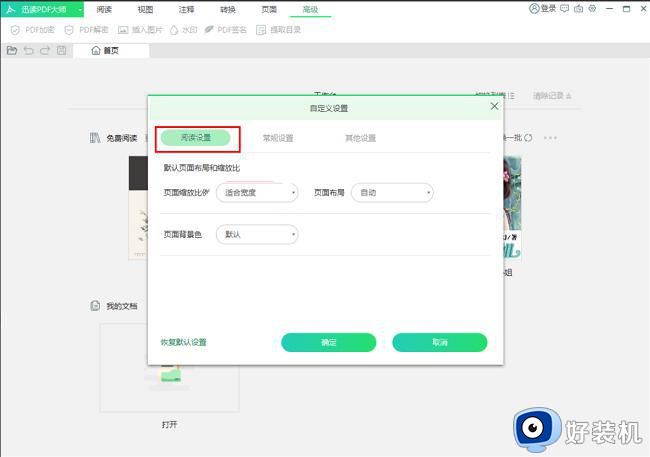This screenshot has width=650, height=457.
Task: Click the three-dots more icon
Action: pyautogui.click(x=551, y=138)
